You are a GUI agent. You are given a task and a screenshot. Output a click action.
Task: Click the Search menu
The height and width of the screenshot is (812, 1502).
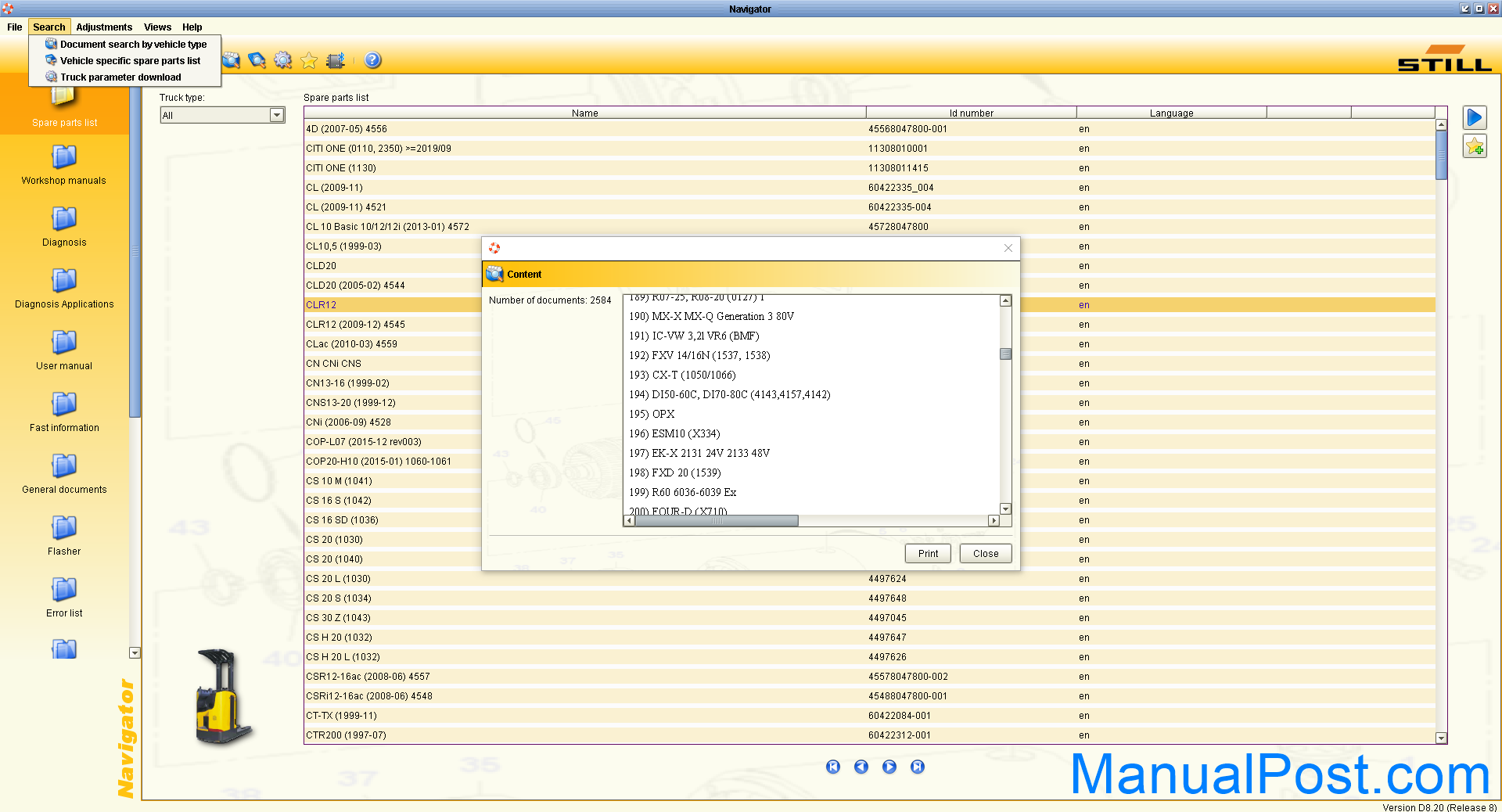[x=49, y=27]
